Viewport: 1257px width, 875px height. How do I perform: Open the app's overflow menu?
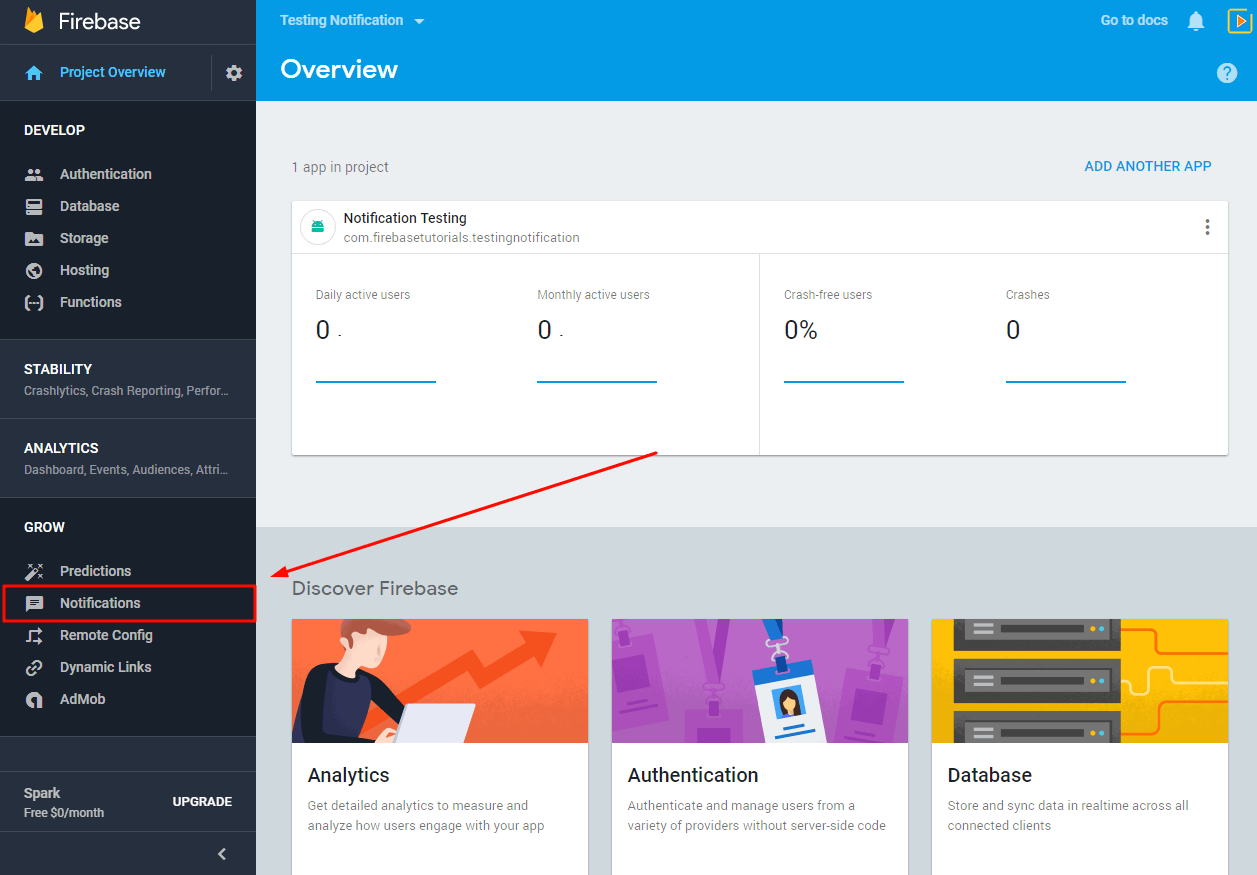(x=1207, y=226)
